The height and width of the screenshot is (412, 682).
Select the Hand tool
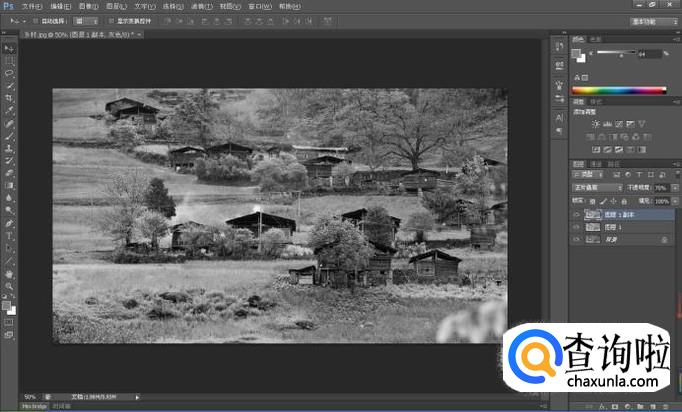pos(9,274)
